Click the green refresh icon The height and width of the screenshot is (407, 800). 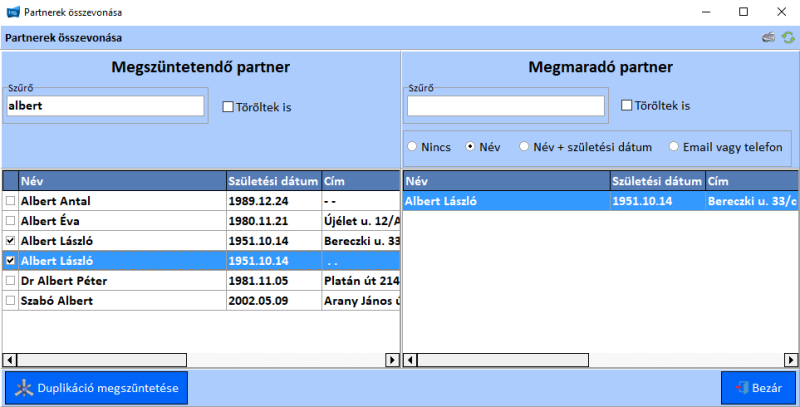tap(789, 37)
